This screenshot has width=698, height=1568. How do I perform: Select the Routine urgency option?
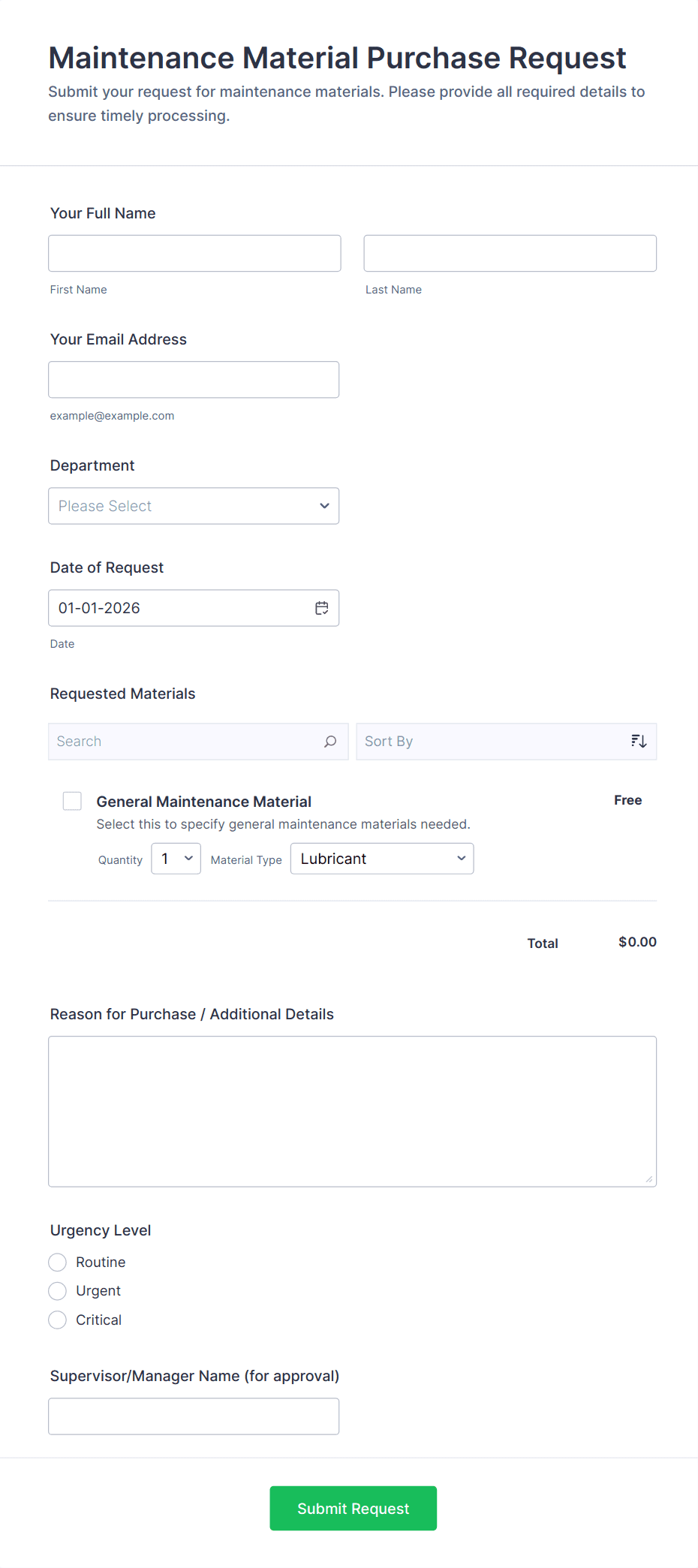tap(58, 1263)
